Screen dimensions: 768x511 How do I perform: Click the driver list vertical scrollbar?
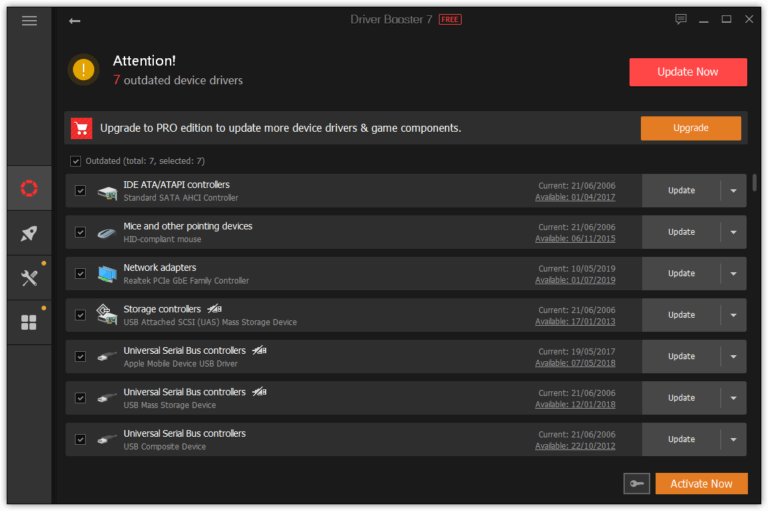[x=754, y=182]
